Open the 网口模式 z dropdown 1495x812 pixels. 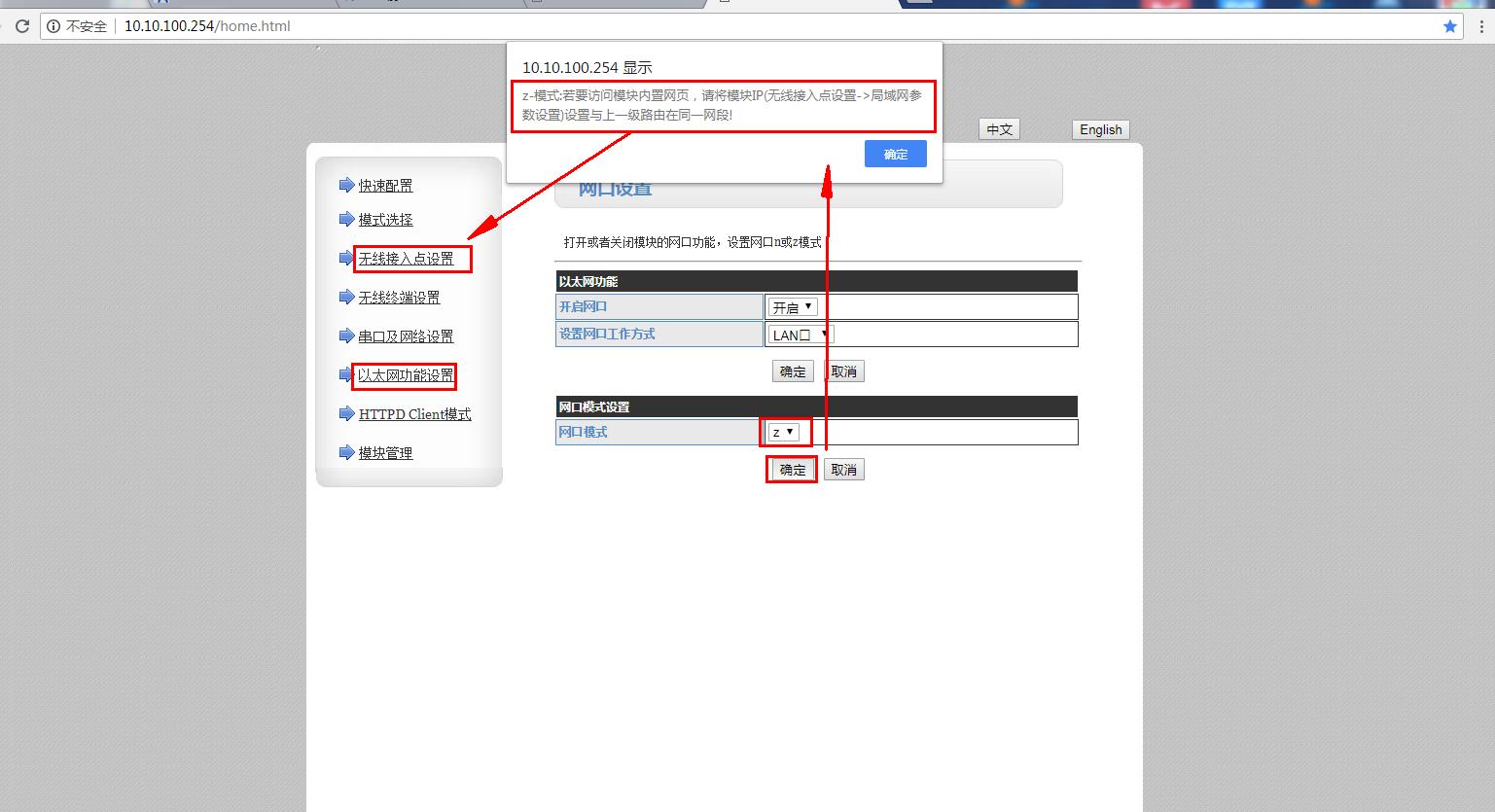click(784, 432)
